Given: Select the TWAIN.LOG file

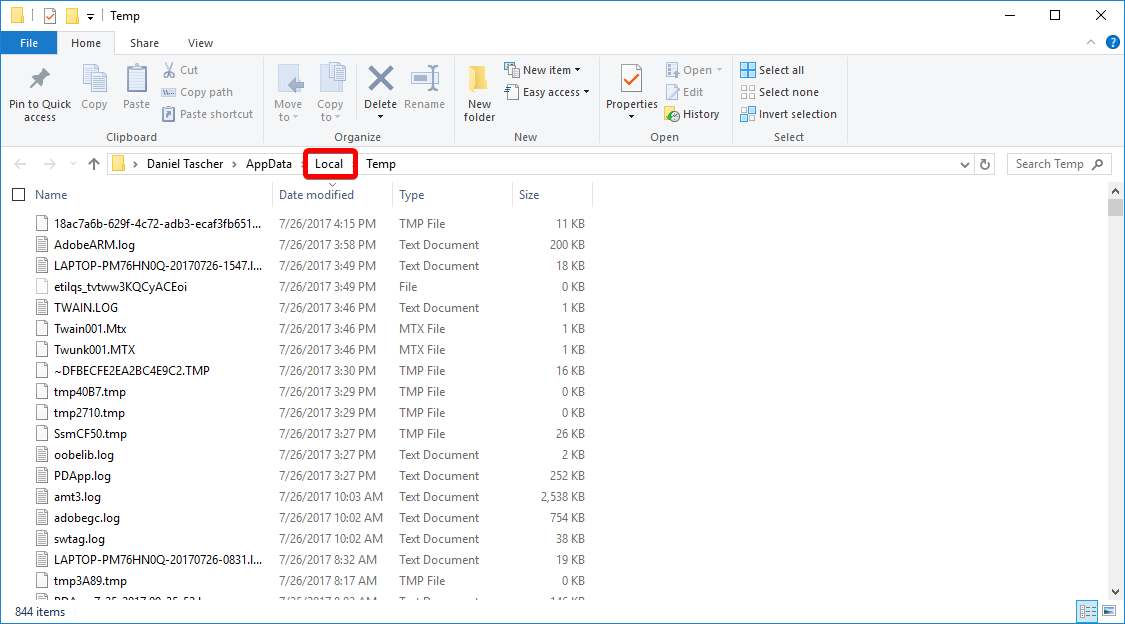Looking at the screenshot, I should point(85,308).
